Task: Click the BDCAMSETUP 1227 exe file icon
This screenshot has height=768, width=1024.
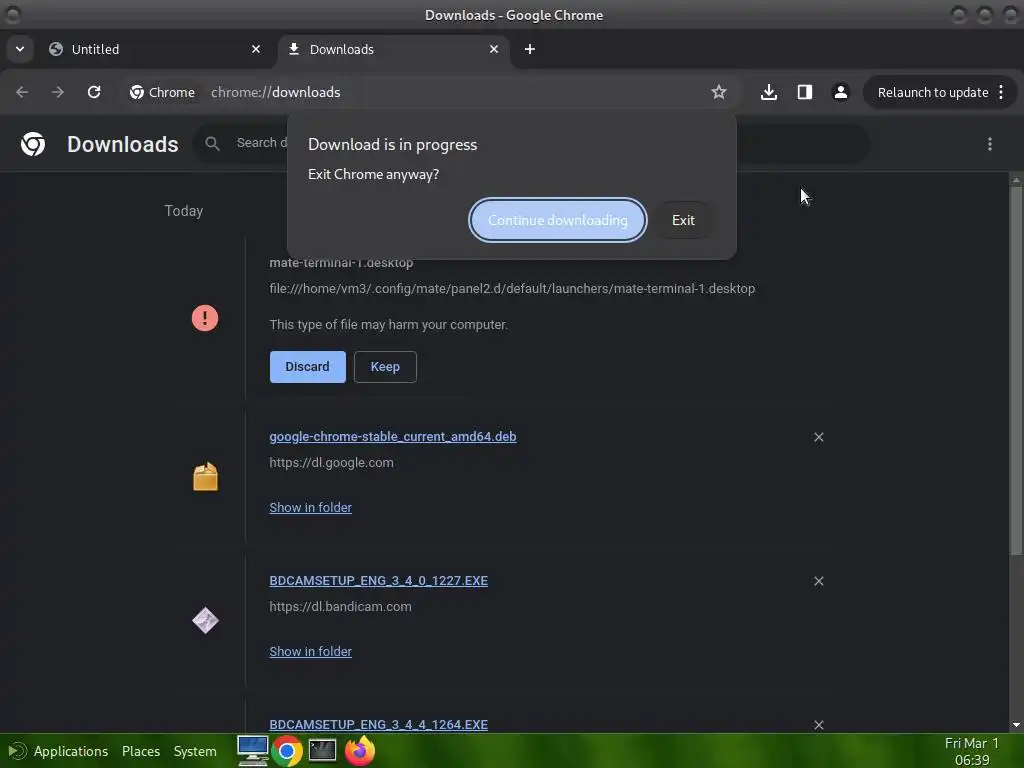Action: click(205, 620)
